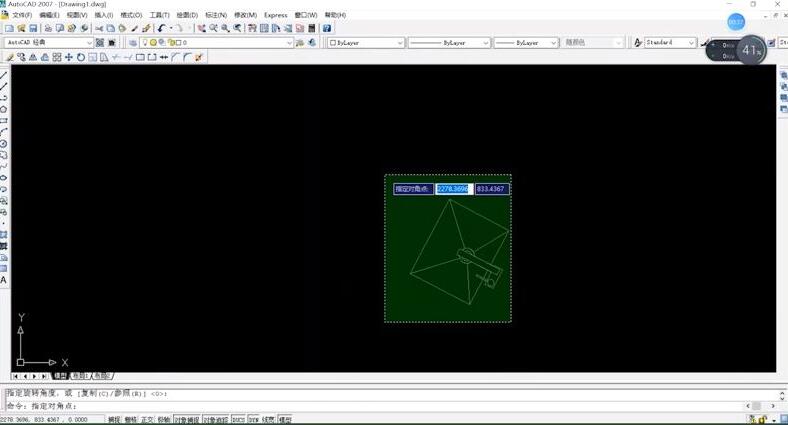Toggle 正交 ortho mode in status bar

point(147,419)
